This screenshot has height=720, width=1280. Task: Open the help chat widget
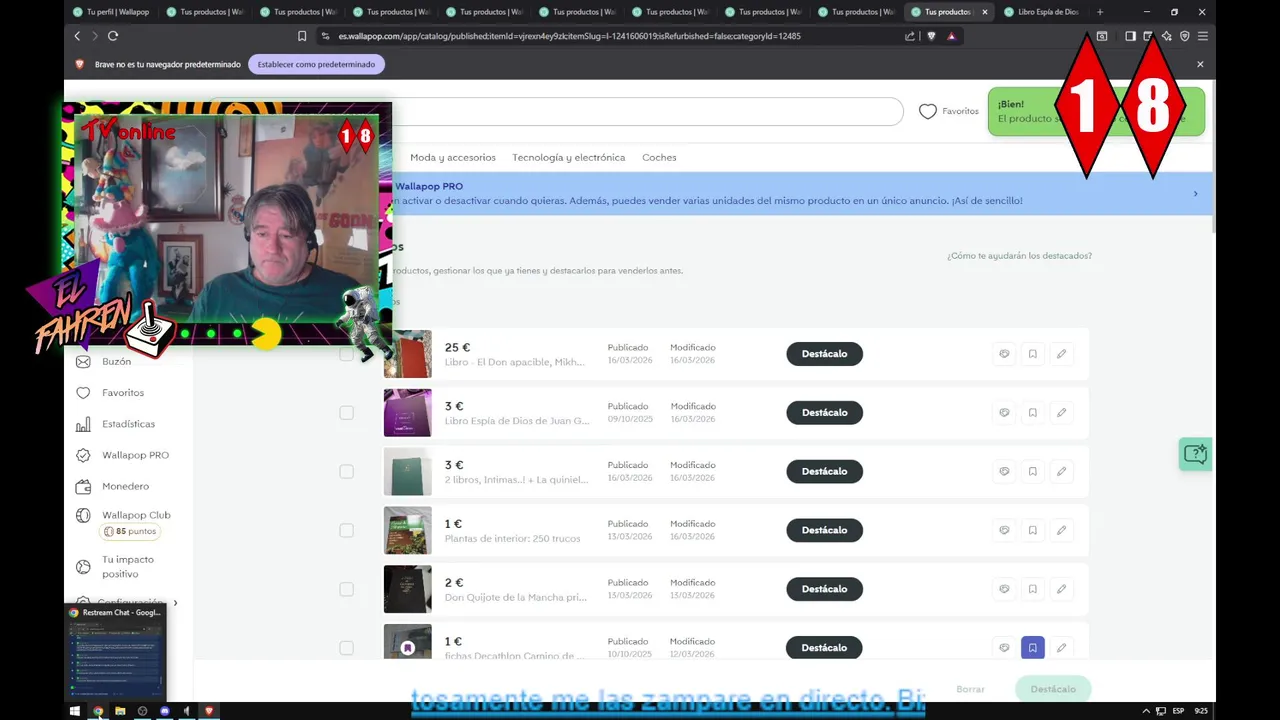point(1195,454)
